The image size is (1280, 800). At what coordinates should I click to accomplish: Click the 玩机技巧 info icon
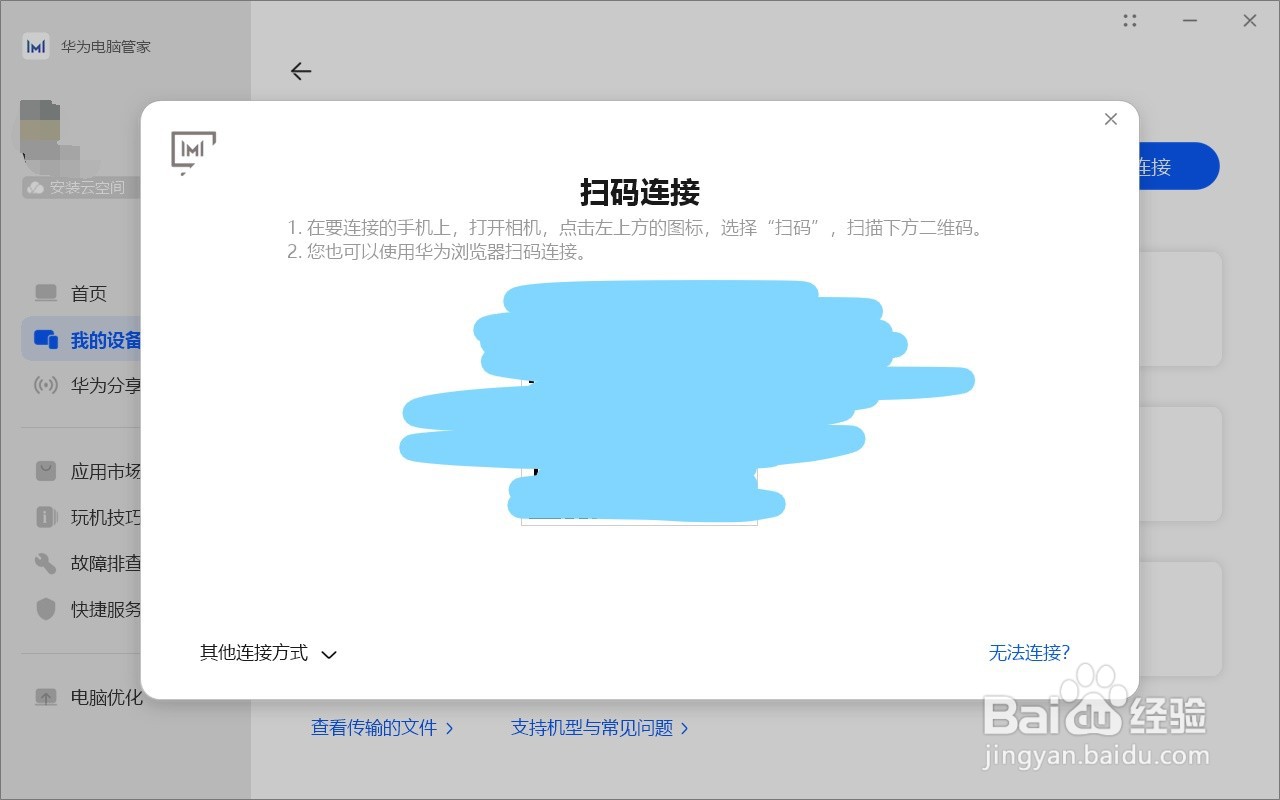tap(46, 517)
